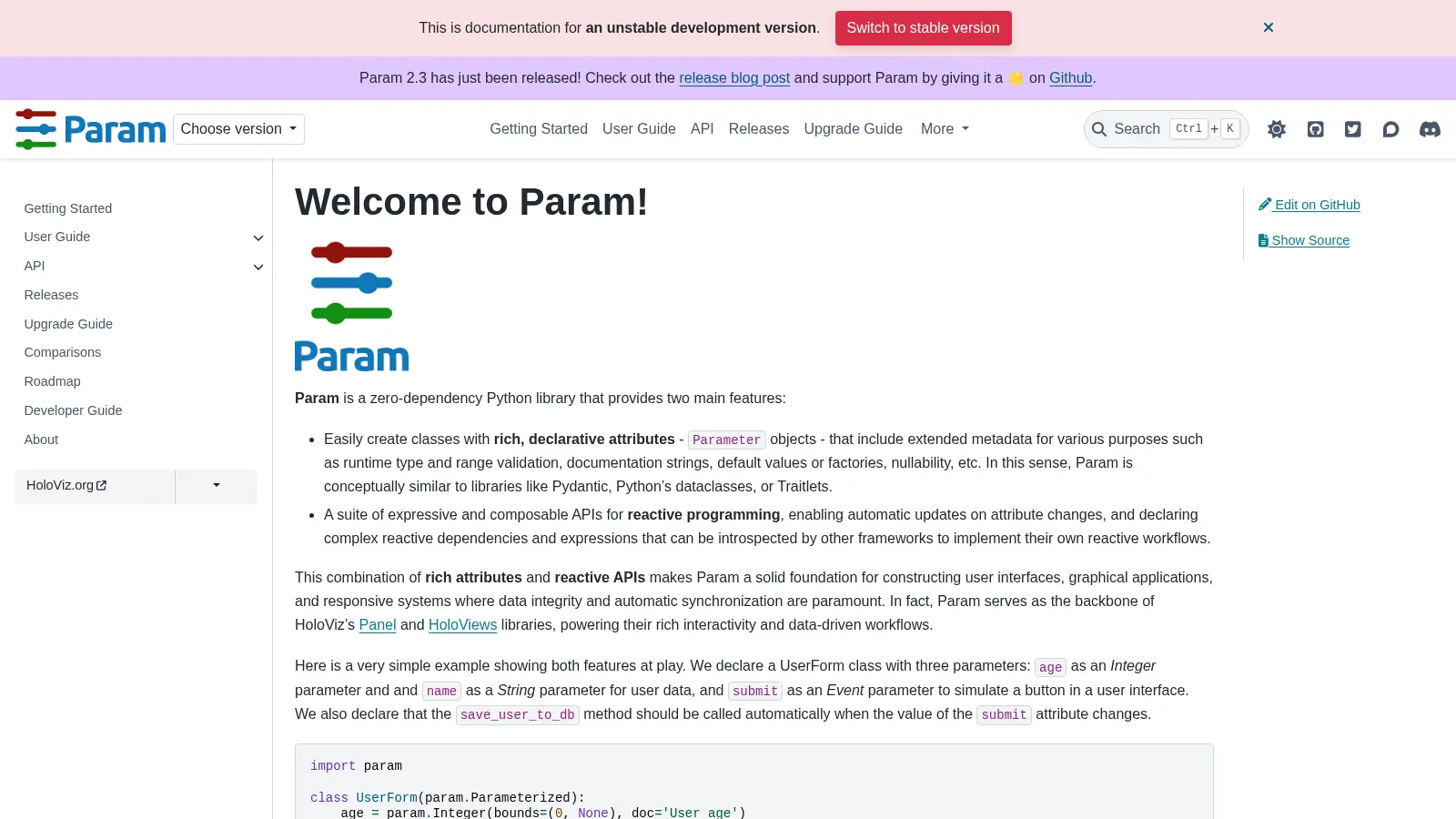The width and height of the screenshot is (1456, 819).
Task: Select Roadmap in sidebar
Action: point(53,381)
